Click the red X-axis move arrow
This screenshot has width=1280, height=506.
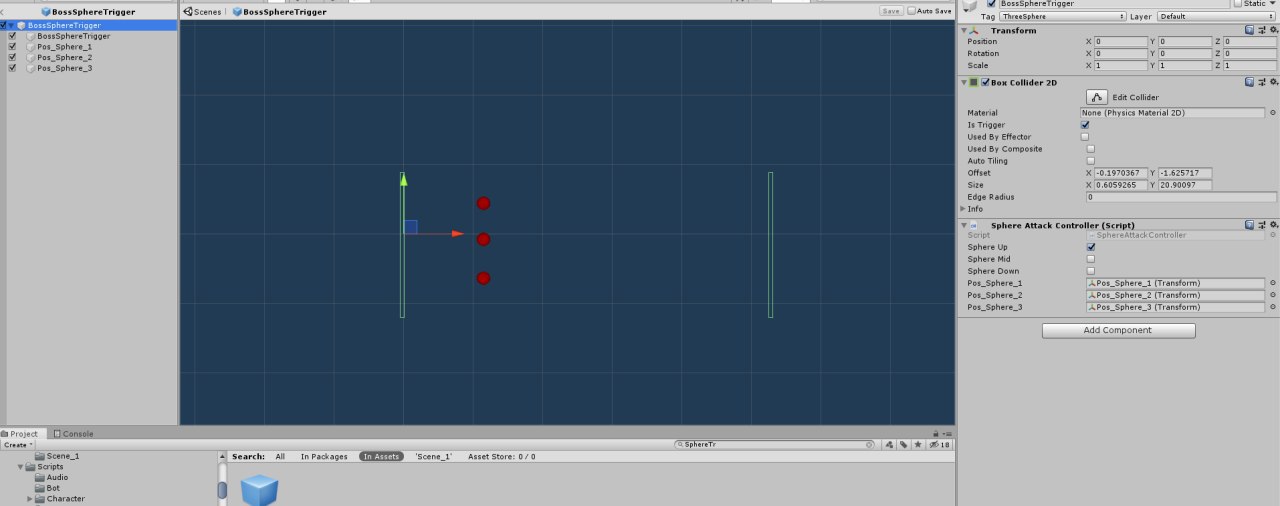coord(457,234)
